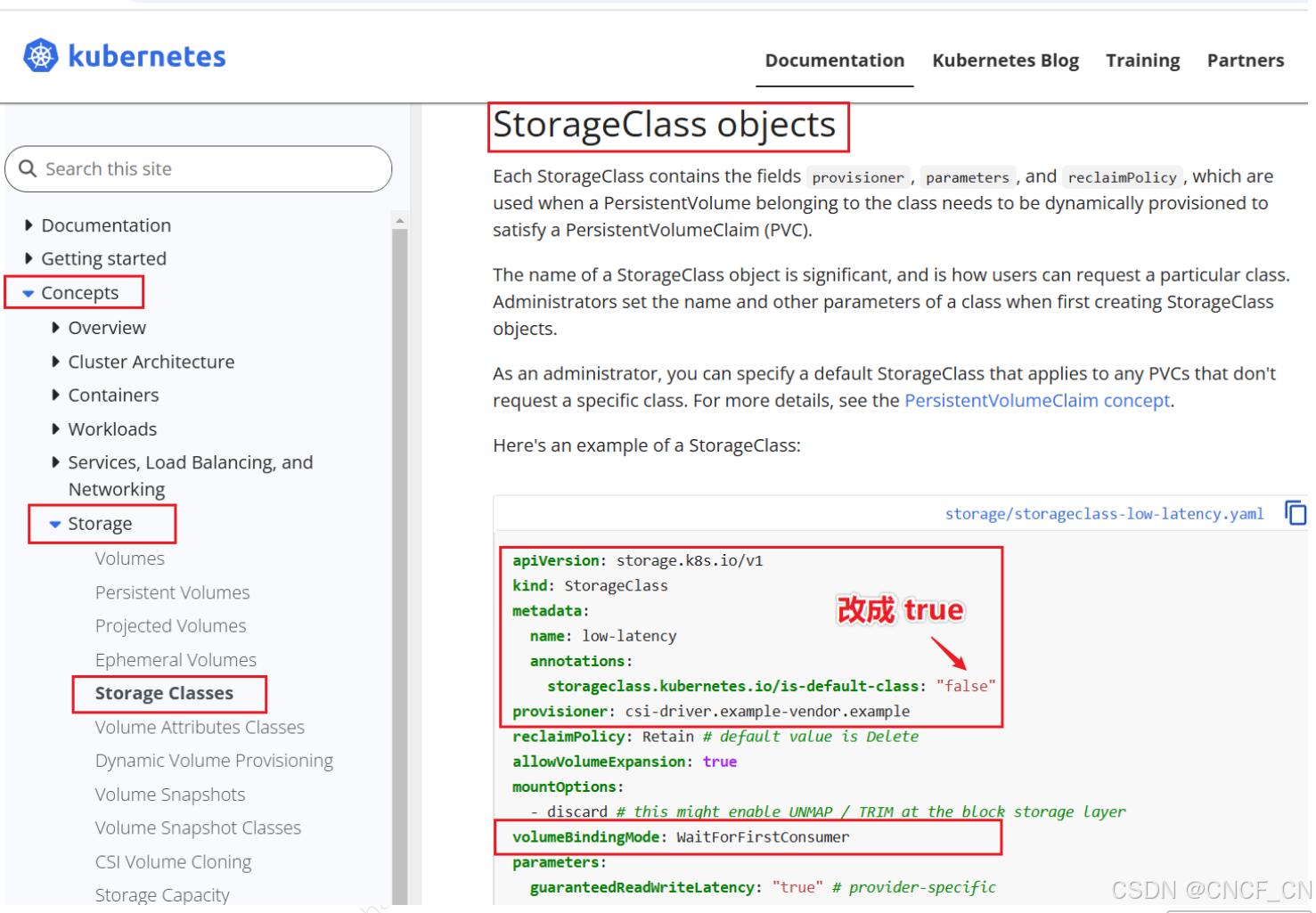The height and width of the screenshot is (913, 1316).
Task: Click the parameters inline code
Action: click(968, 177)
